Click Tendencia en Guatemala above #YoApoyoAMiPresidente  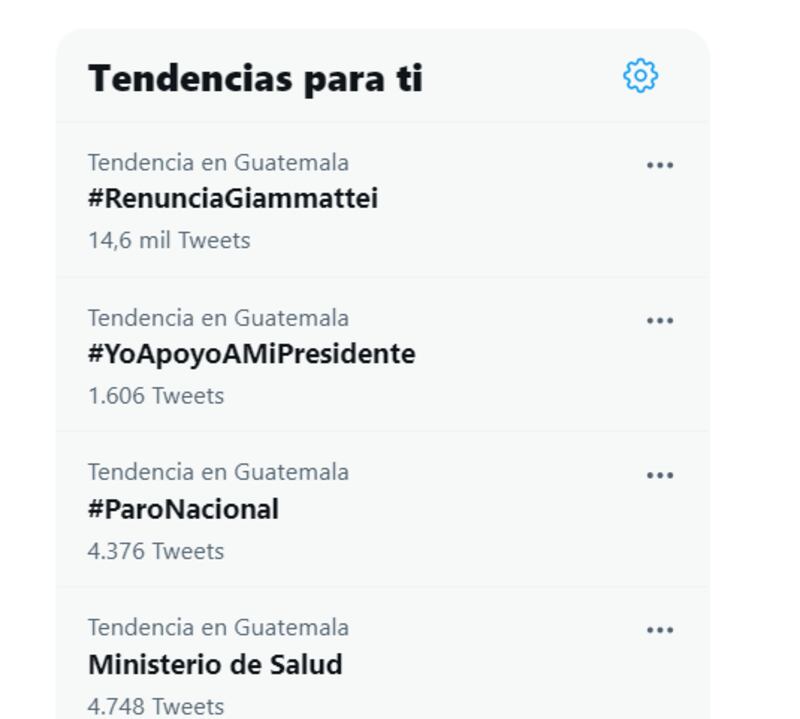218,318
